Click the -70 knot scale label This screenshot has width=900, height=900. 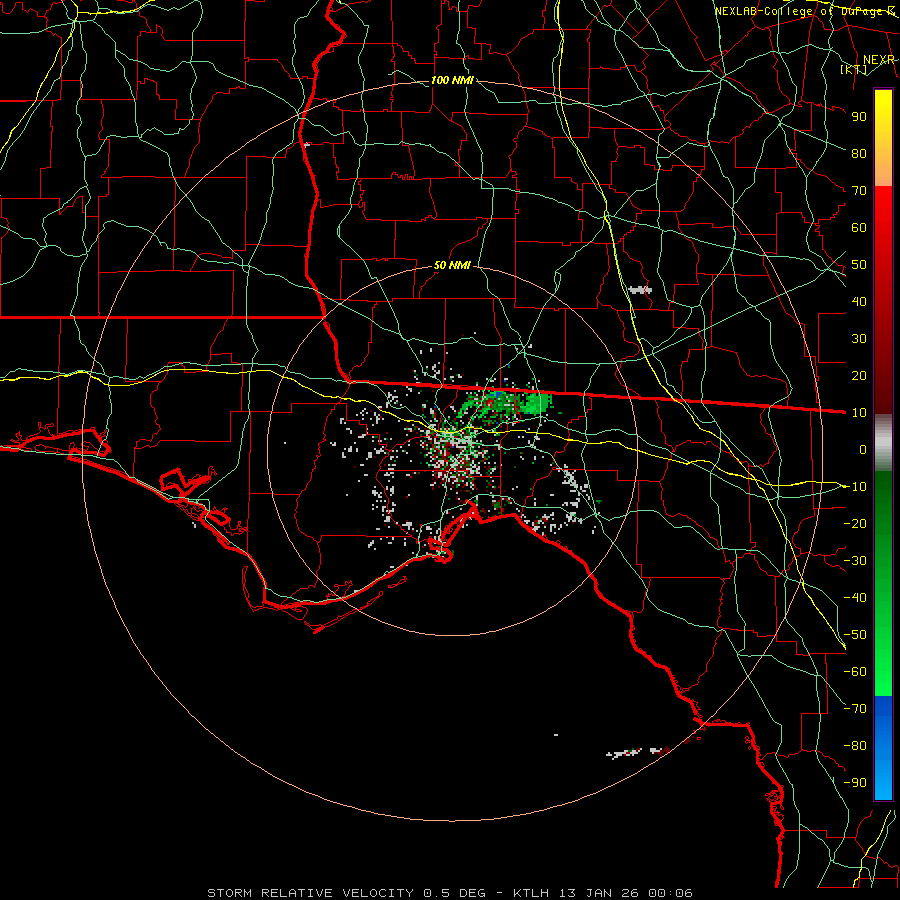point(855,708)
